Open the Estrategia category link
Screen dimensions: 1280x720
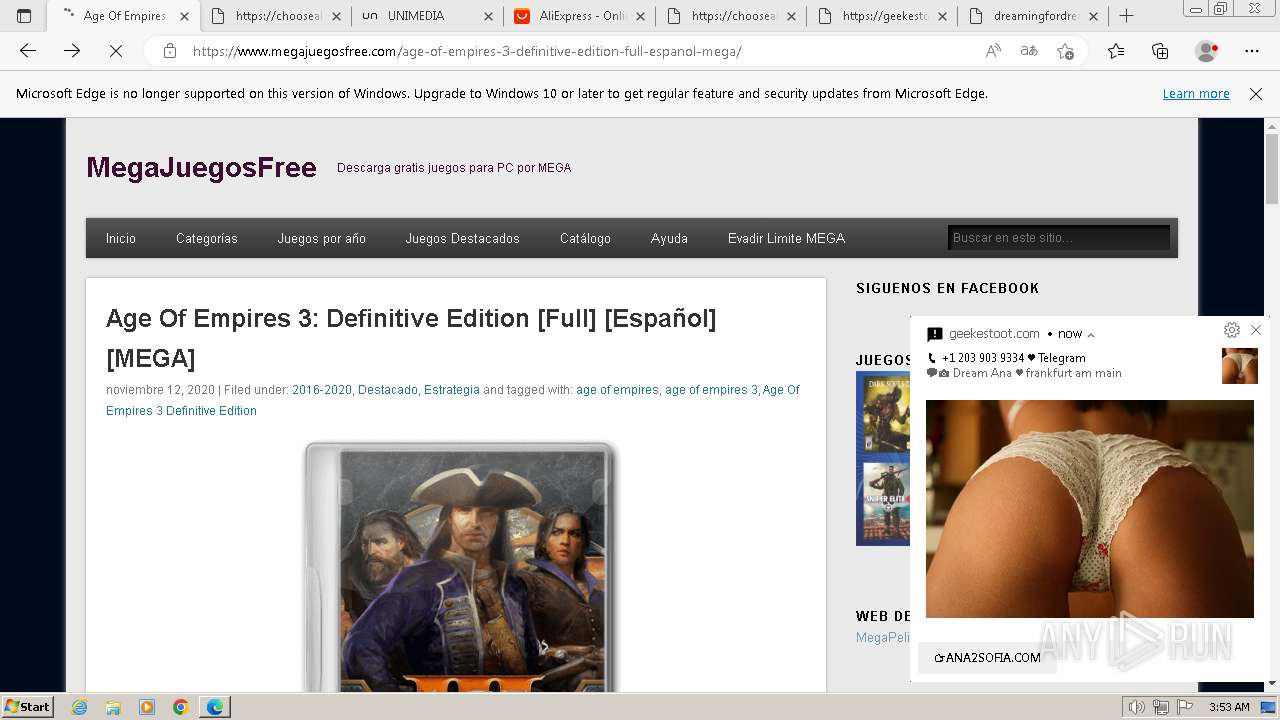coord(452,390)
